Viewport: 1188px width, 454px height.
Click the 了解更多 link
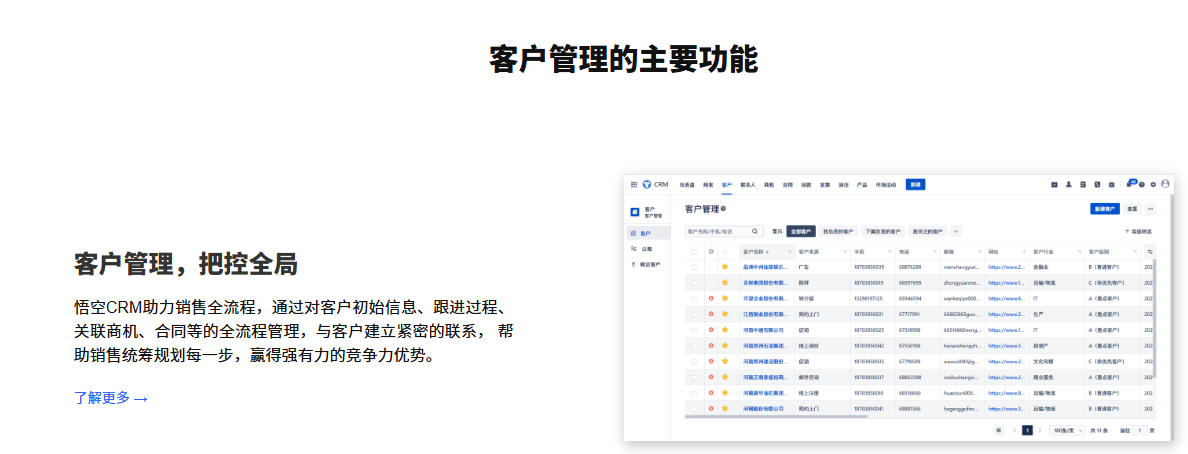[111, 398]
